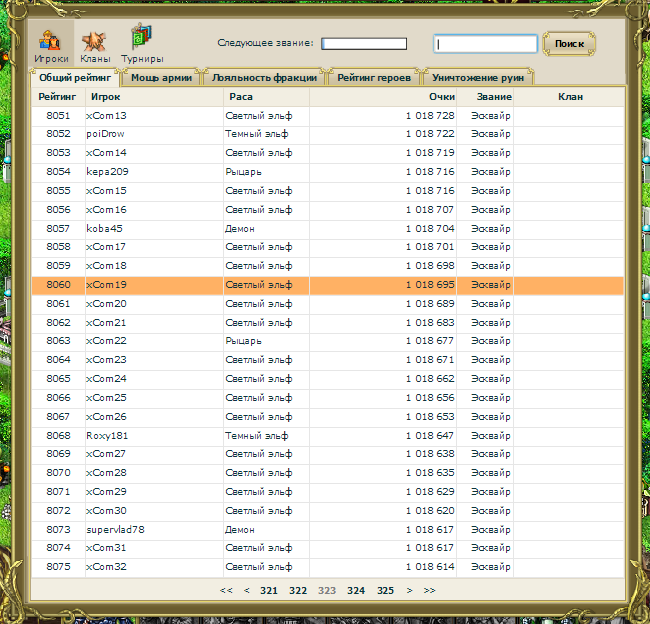Screen dimensions: 650x624
Task: Open player xCom19 in highlighted row
Action: point(107,285)
